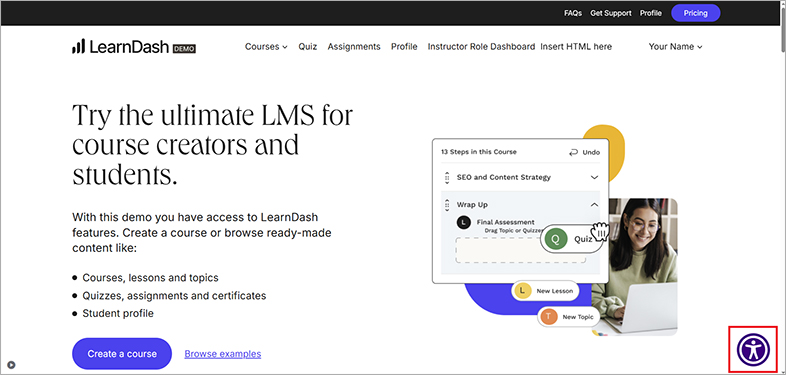Viewport: 786px width, 375px height.
Task: Open Profile link in top black bar
Action: (651, 14)
